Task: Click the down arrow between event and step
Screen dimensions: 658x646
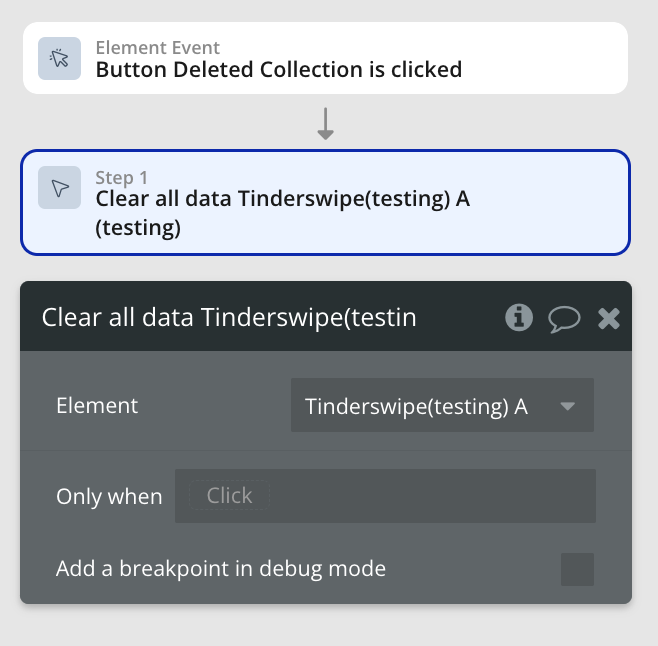Action: (x=325, y=123)
